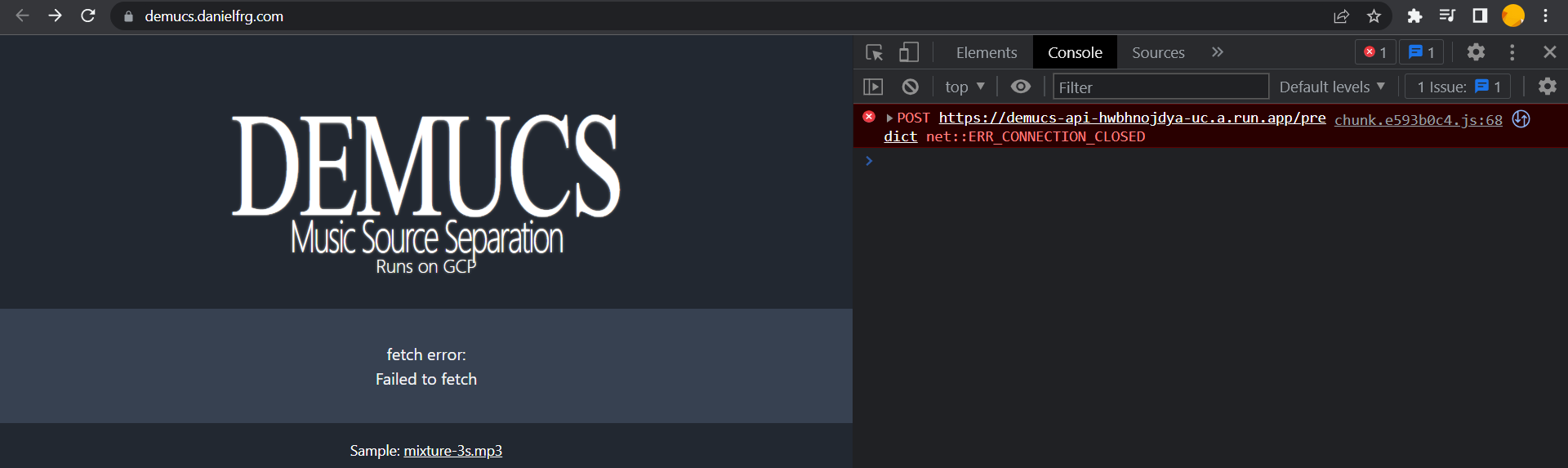The image size is (1568, 468).
Task: Show more DevTools tabs with the chevron
Action: pos(1218,52)
